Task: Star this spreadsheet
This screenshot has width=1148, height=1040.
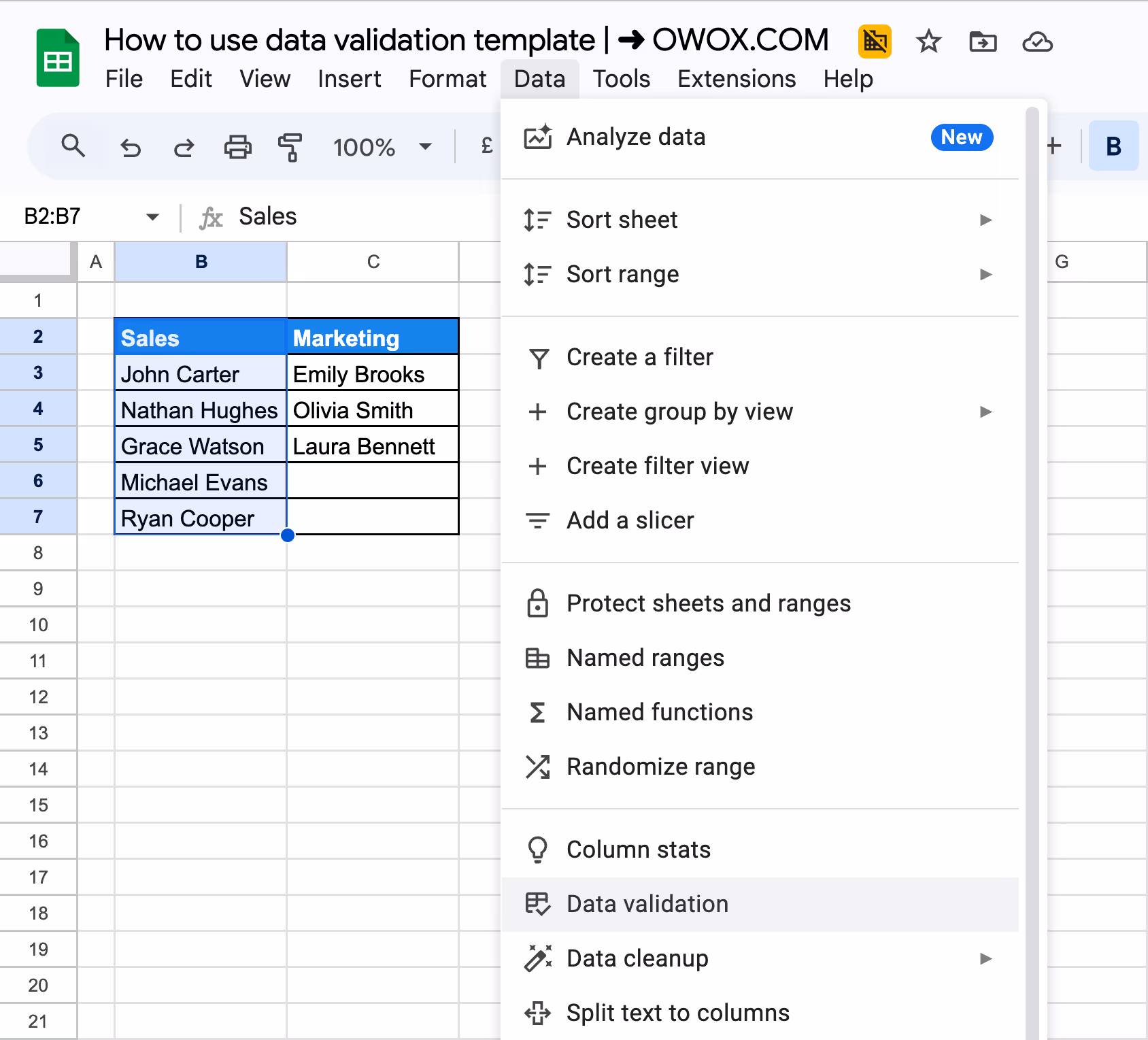Action: coord(928,41)
